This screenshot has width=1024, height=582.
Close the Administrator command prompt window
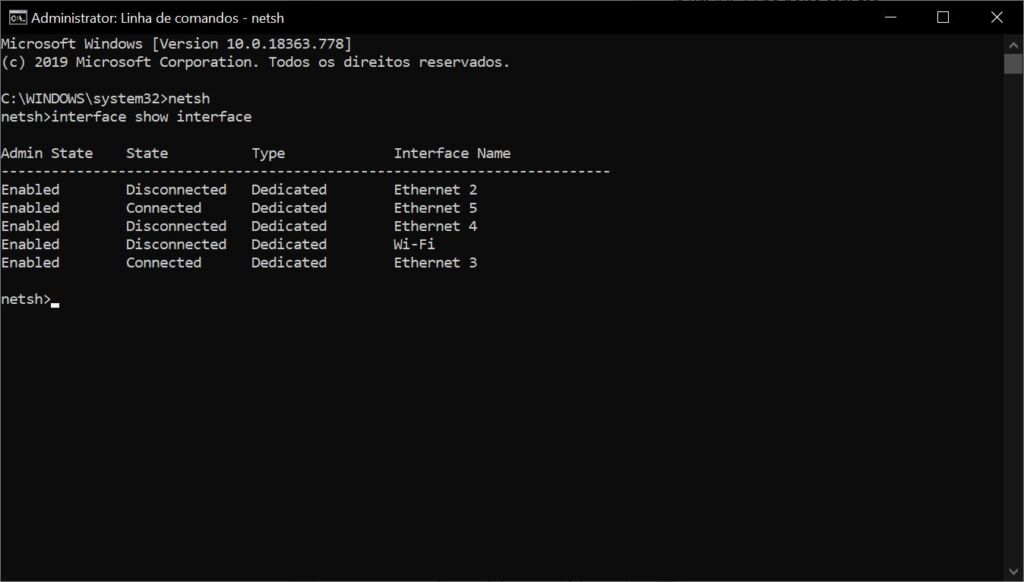pyautogui.click(x=997, y=18)
